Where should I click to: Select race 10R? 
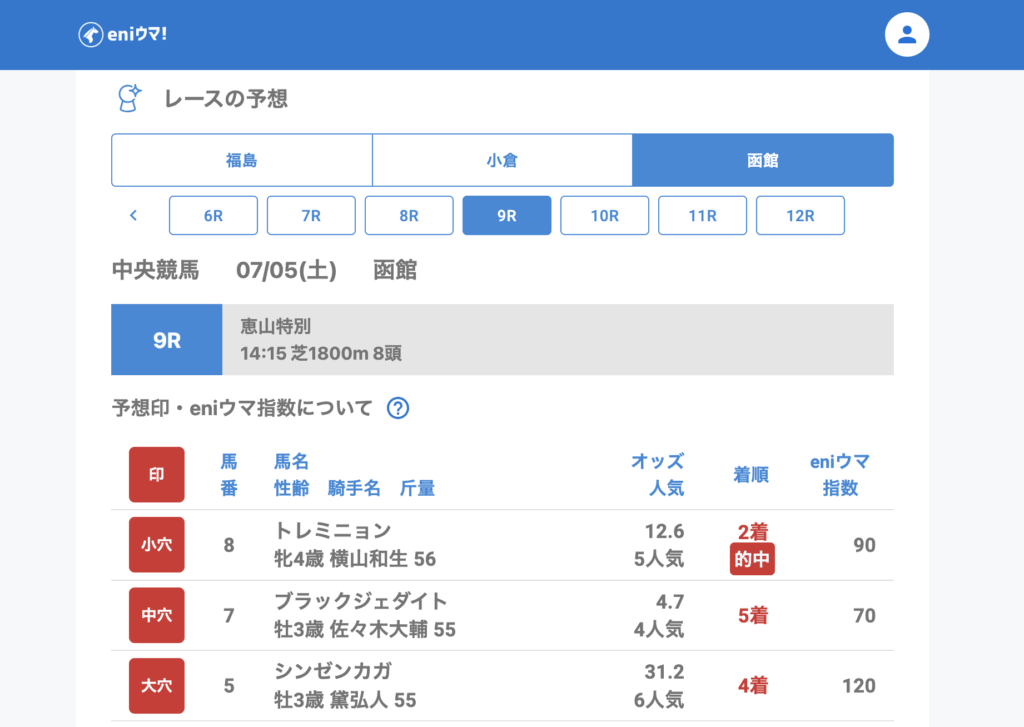(x=604, y=215)
